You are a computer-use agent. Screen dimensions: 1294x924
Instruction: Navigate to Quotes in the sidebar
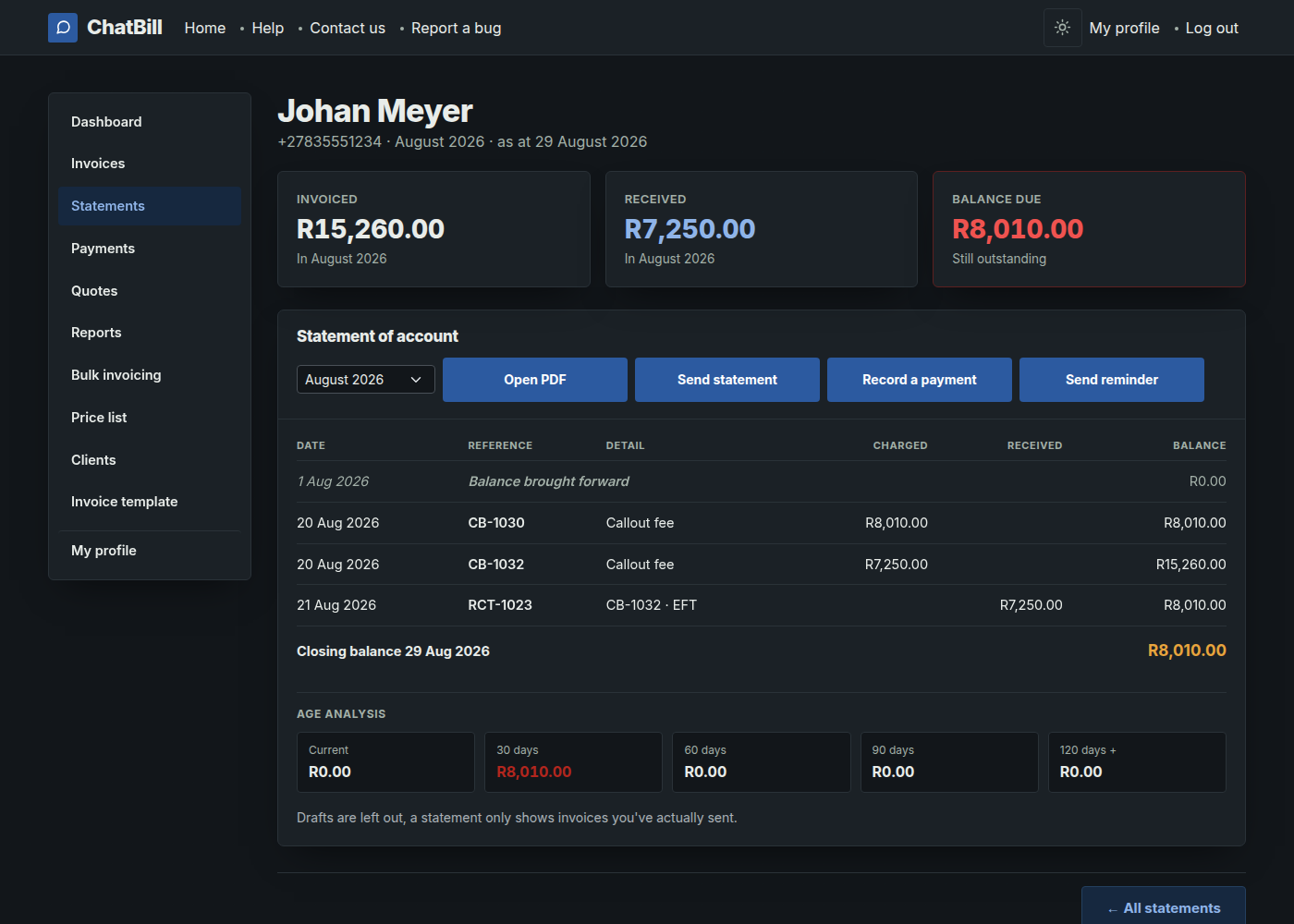[x=150, y=291]
